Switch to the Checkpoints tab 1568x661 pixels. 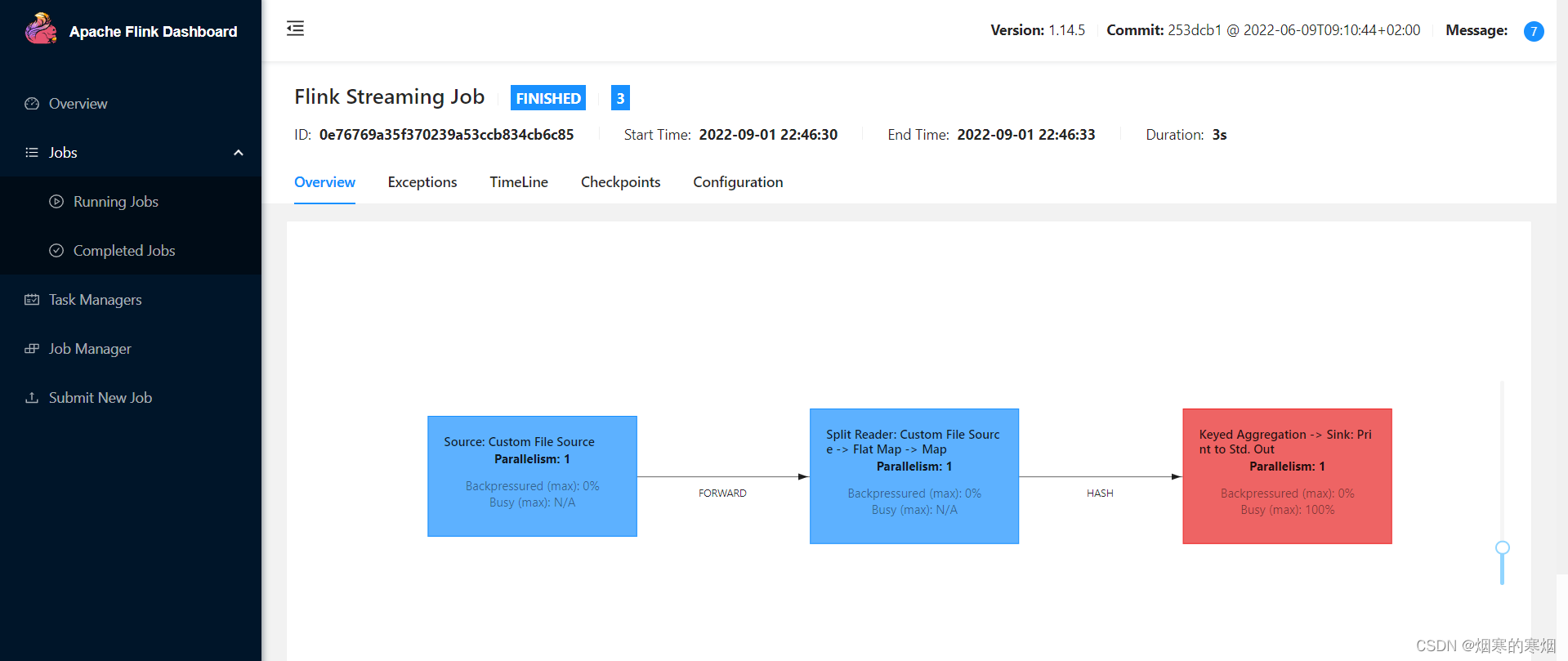[x=620, y=182]
